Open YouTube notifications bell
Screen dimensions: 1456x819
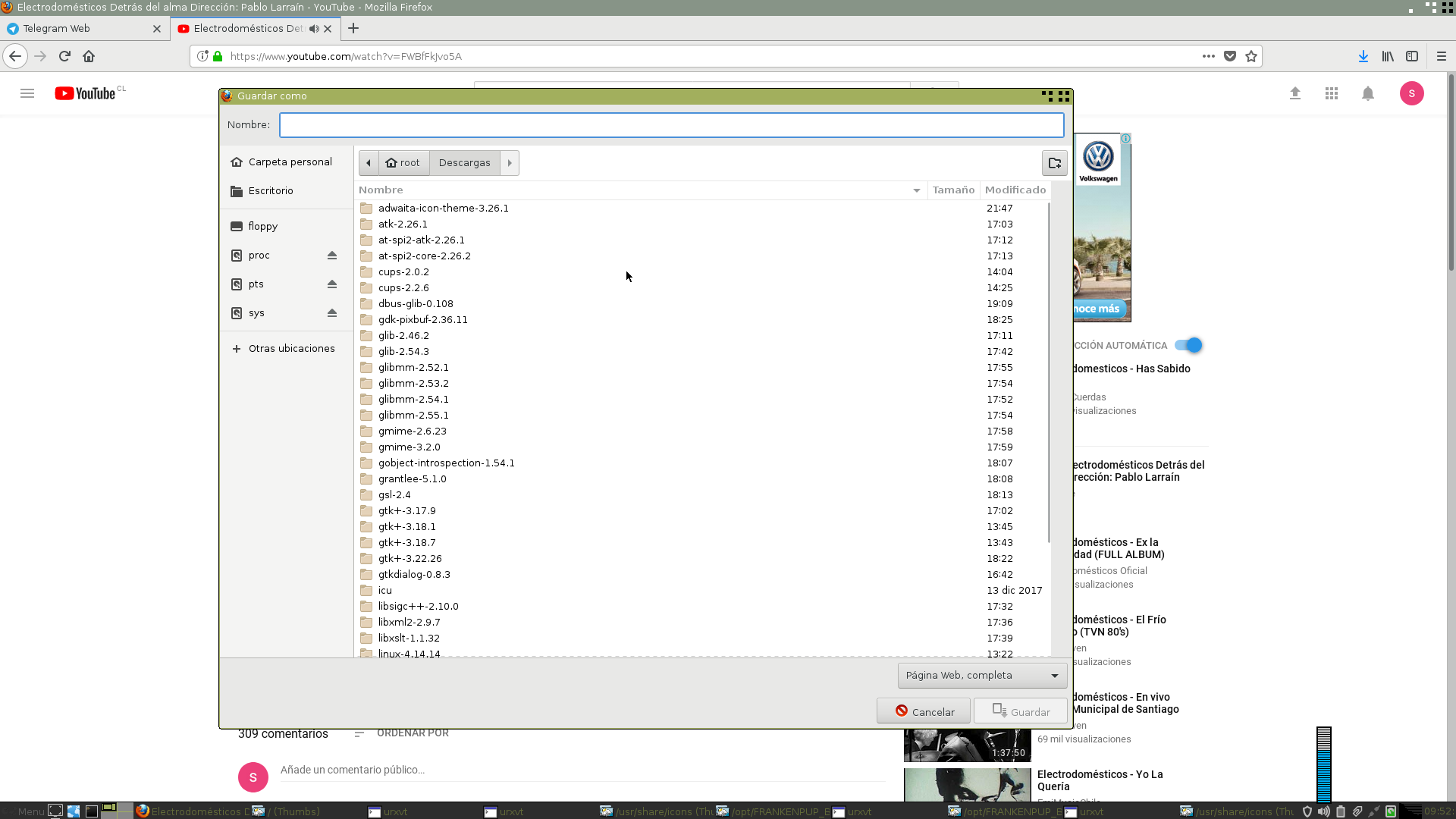click(1368, 93)
